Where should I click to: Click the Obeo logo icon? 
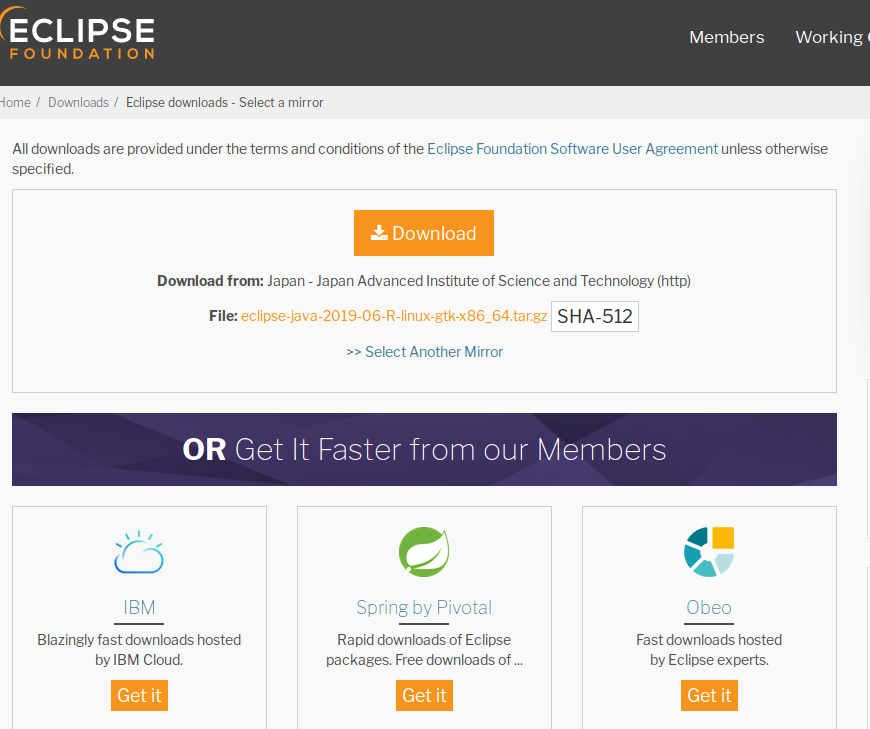(x=709, y=551)
